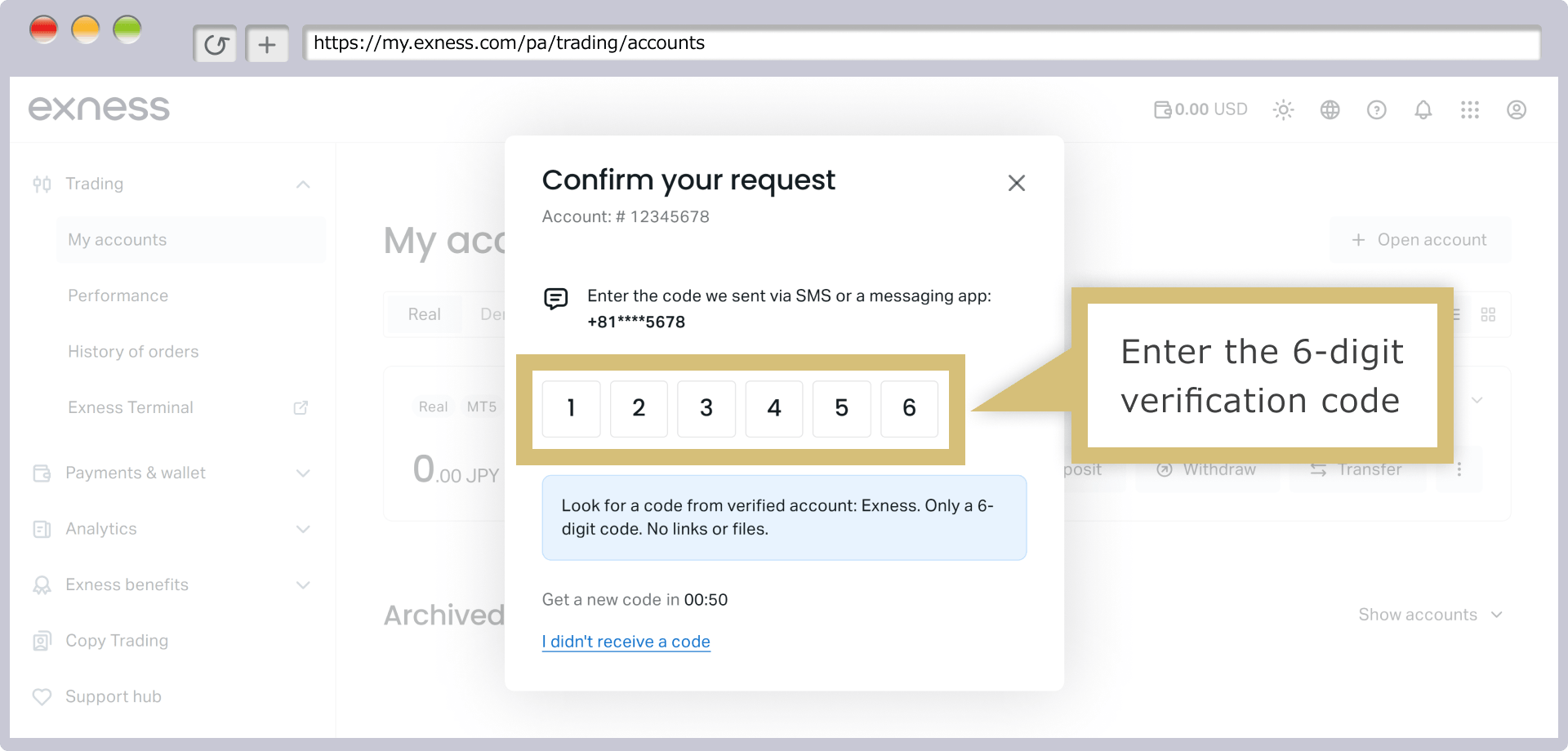Open the account more options dots
The image size is (1568, 751).
[1459, 469]
